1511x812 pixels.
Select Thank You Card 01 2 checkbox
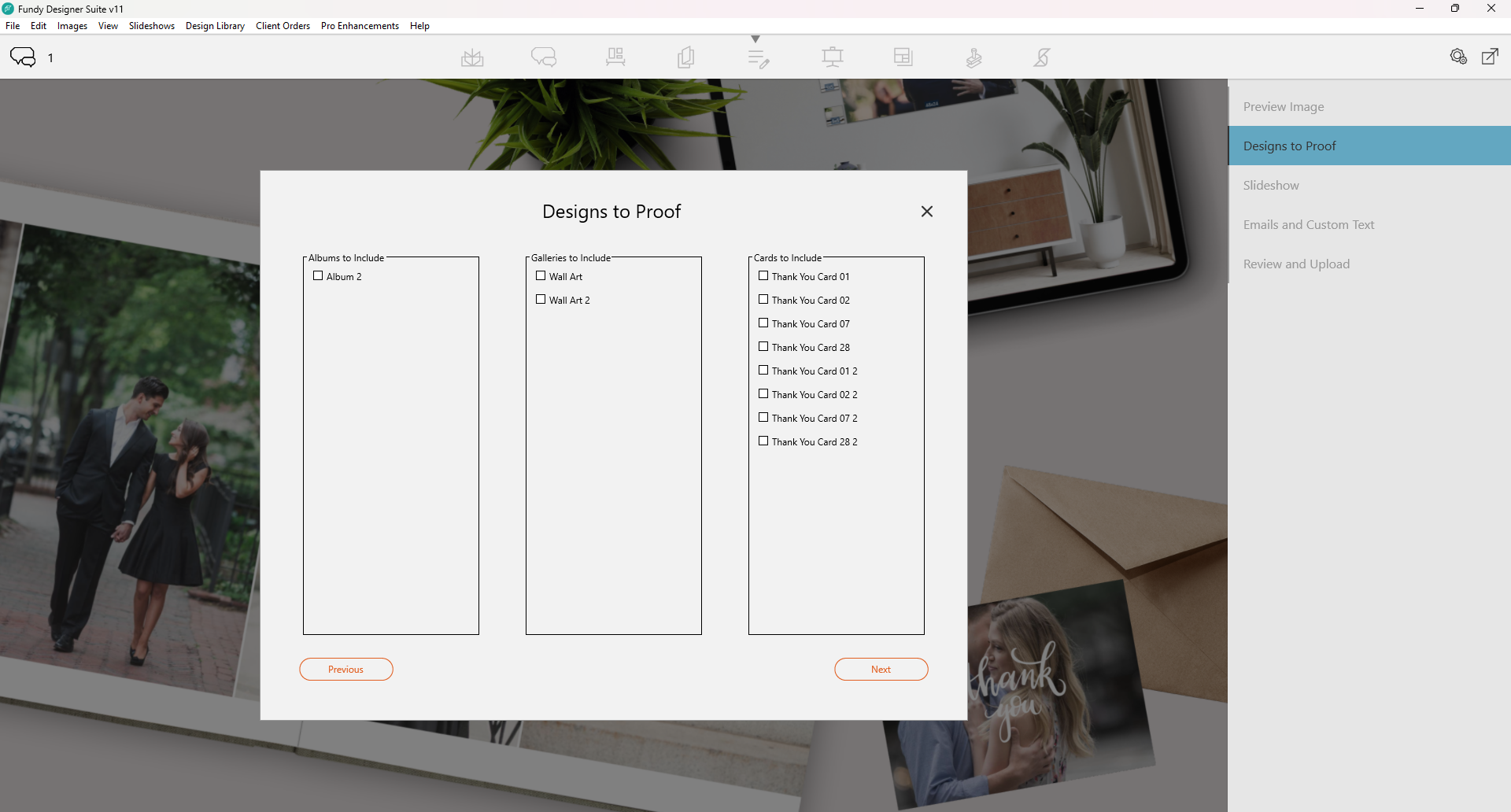click(763, 371)
